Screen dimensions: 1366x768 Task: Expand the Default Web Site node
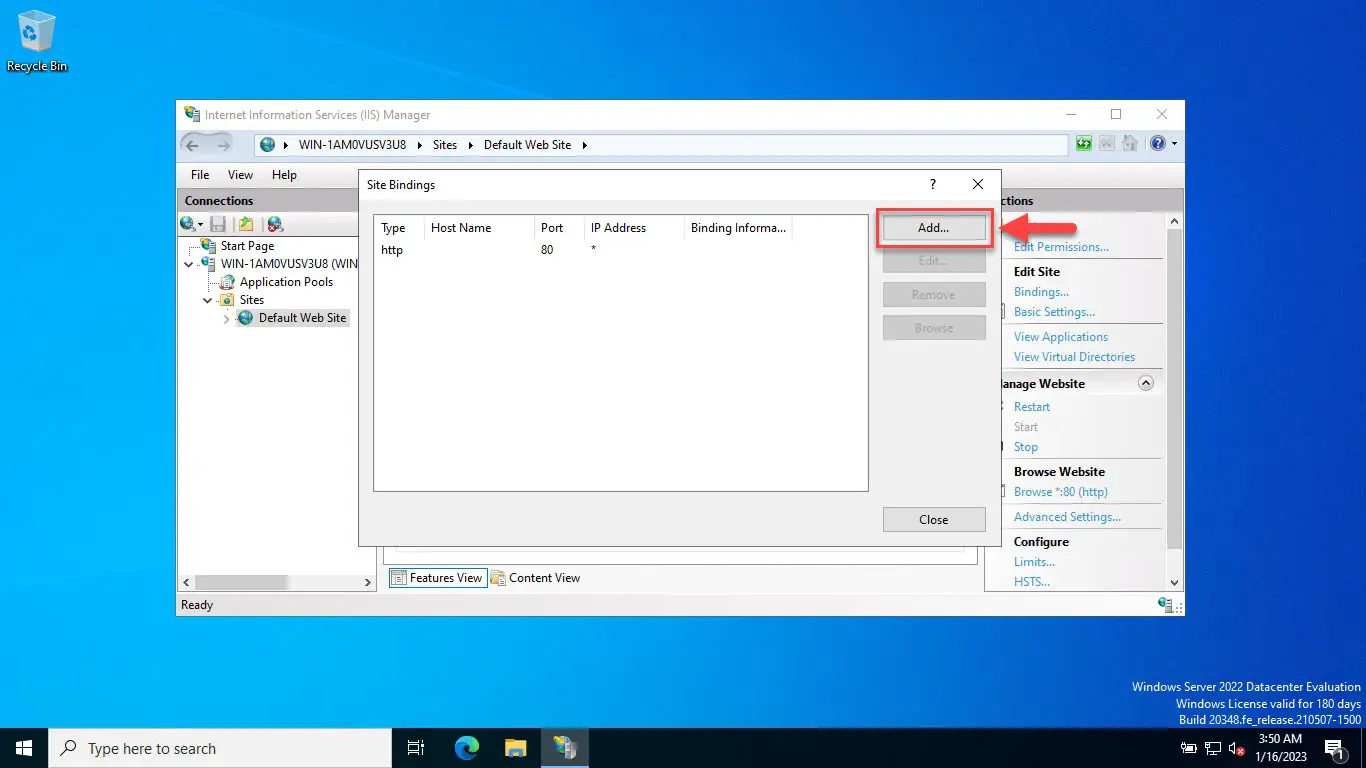click(x=226, y=318)
